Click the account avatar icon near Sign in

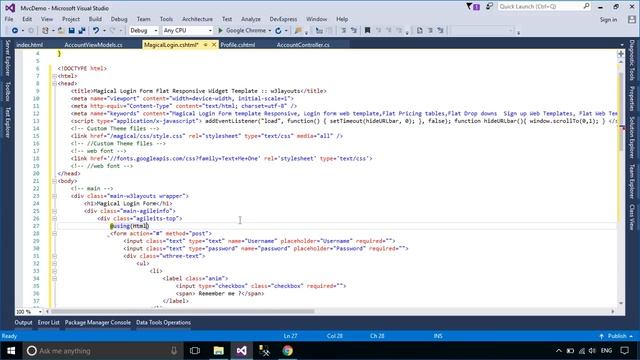tap(632, 20)
